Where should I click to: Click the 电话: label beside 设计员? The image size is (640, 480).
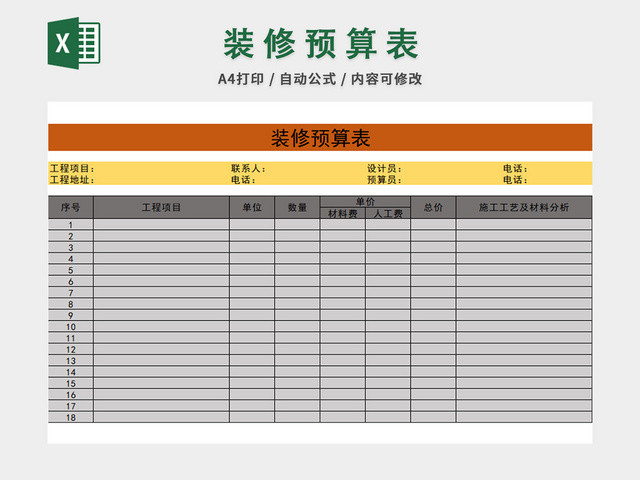(x=515, y=168)
